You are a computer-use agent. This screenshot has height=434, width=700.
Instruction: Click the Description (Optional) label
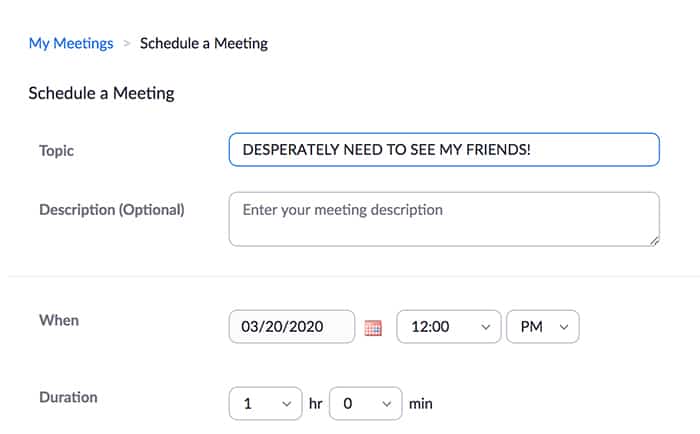(112, 210)
